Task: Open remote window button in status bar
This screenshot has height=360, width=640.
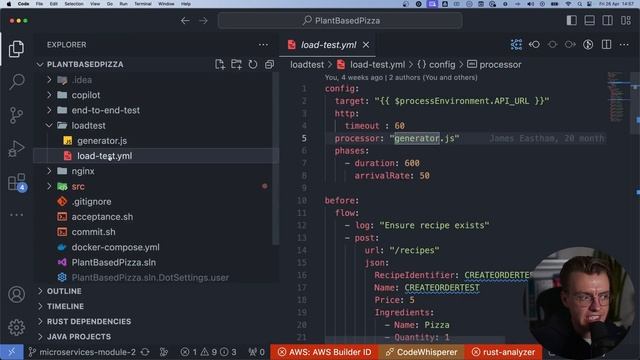Action: pyautogui.click(x=11, y=352)
